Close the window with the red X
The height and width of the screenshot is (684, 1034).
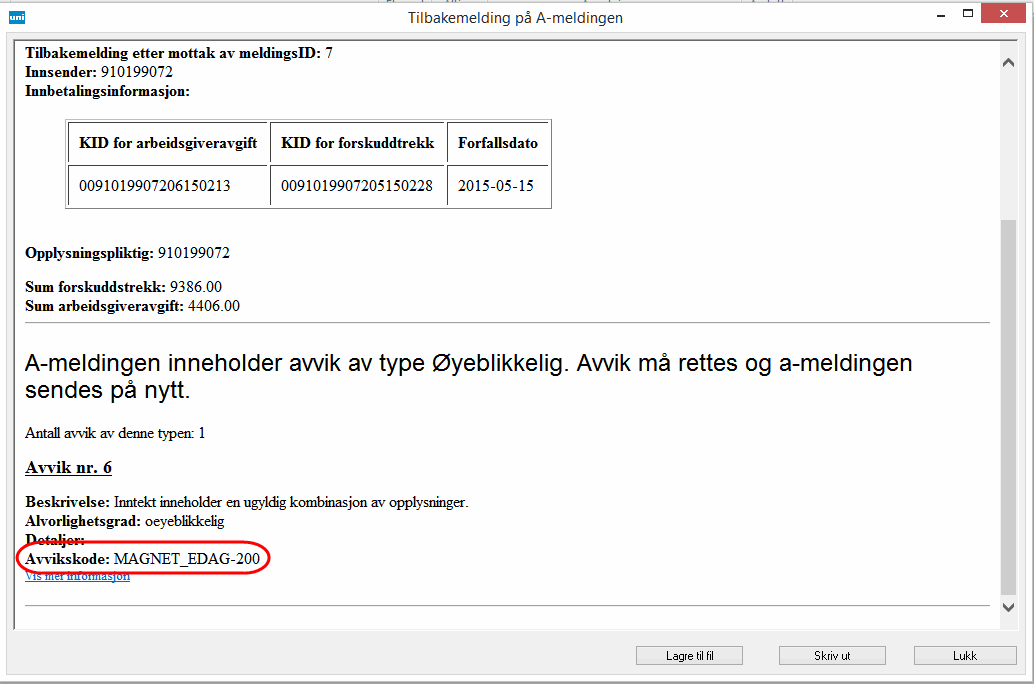pyautogui.click(x=1004, y=15)
